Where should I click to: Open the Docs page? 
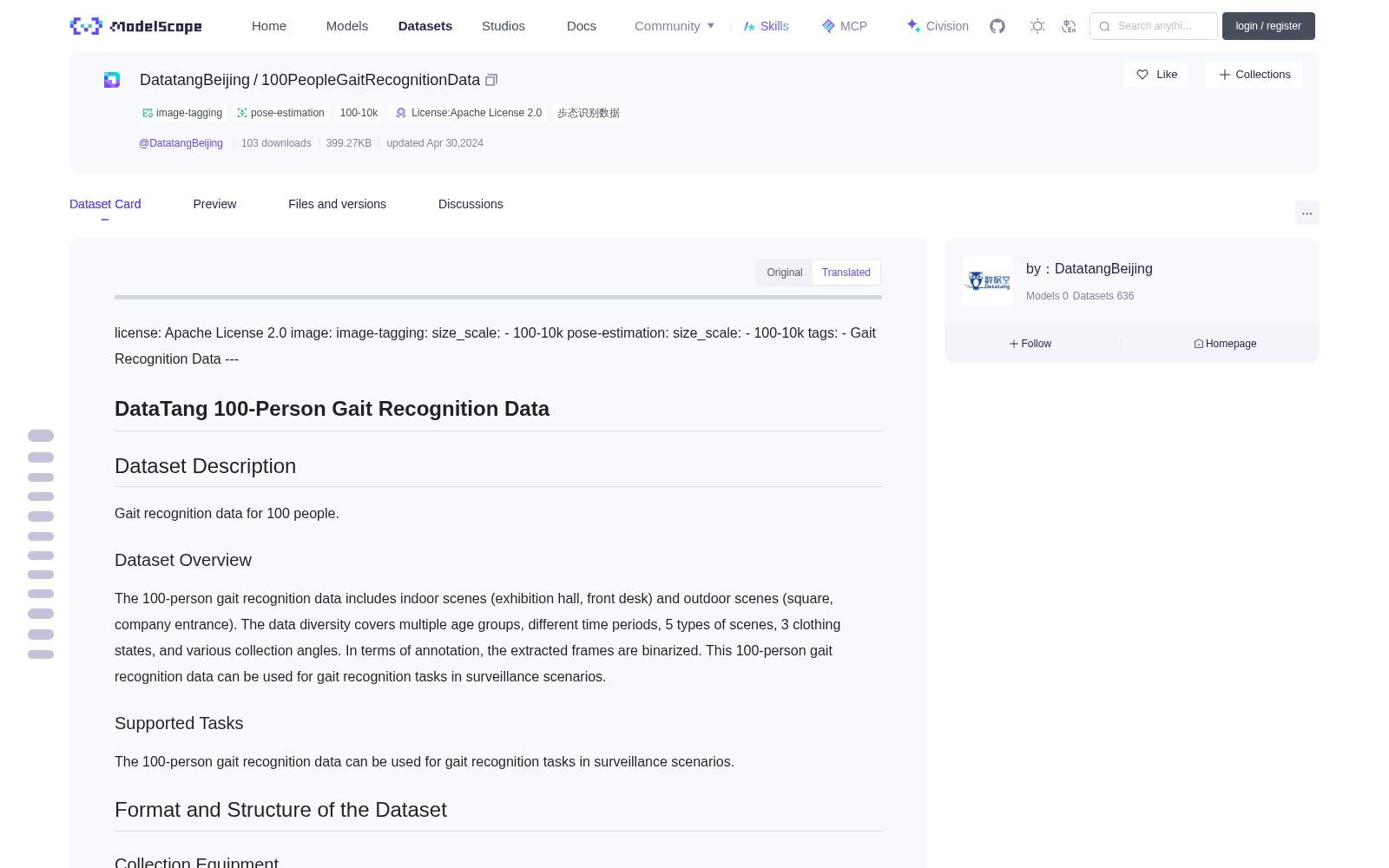pyautogui.click(x=582, y=26)
